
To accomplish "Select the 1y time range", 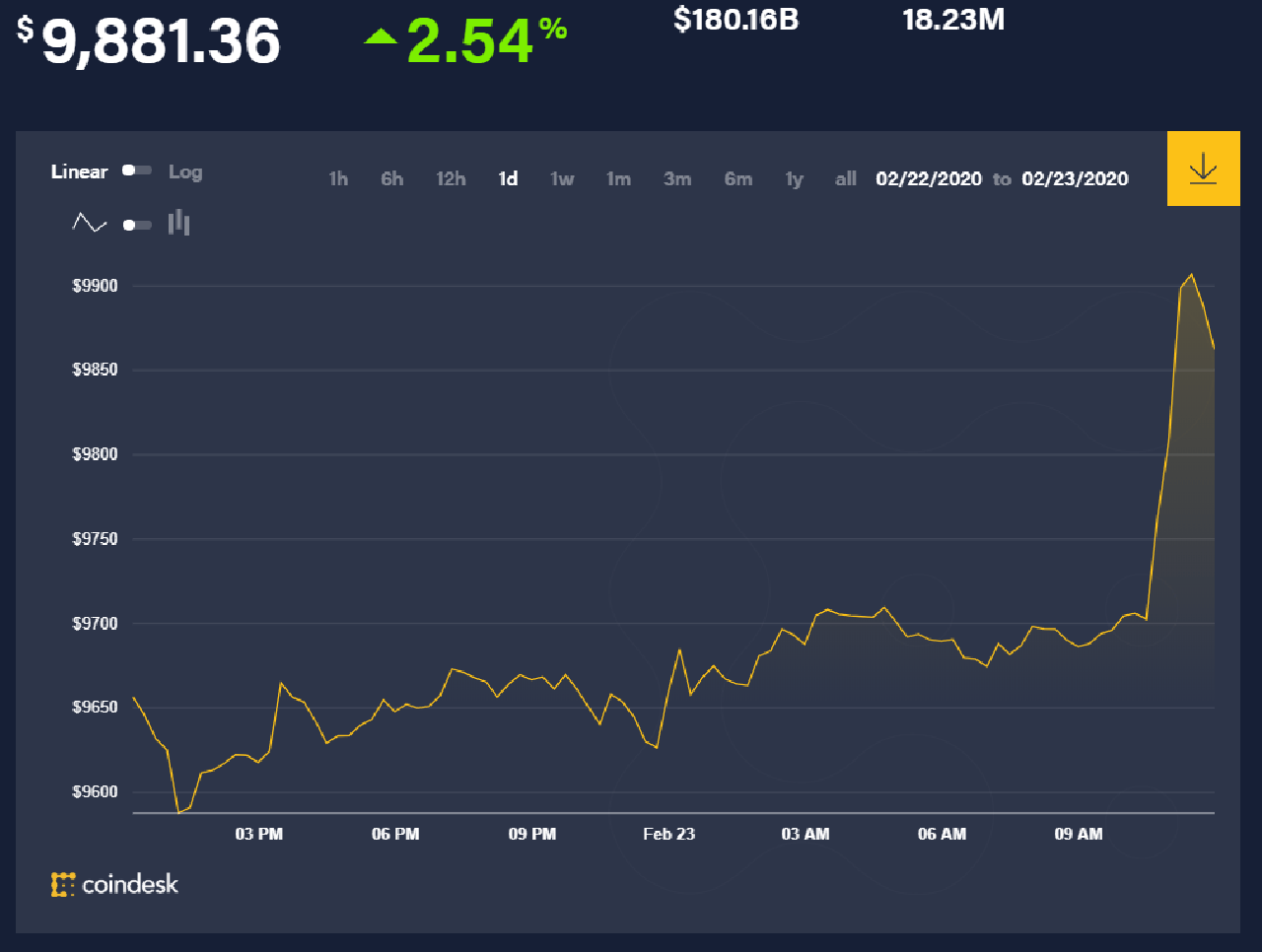I will (795, 178).
